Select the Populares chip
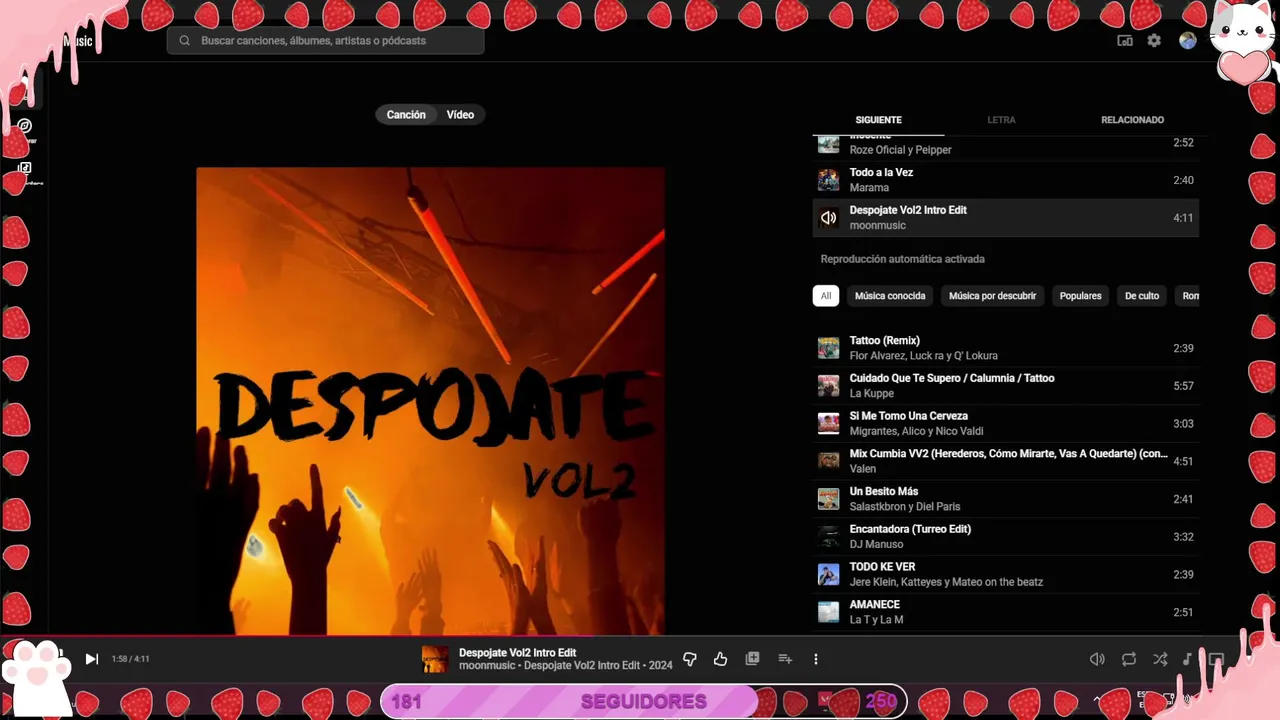1280x720 pixels. point(1080,296)
